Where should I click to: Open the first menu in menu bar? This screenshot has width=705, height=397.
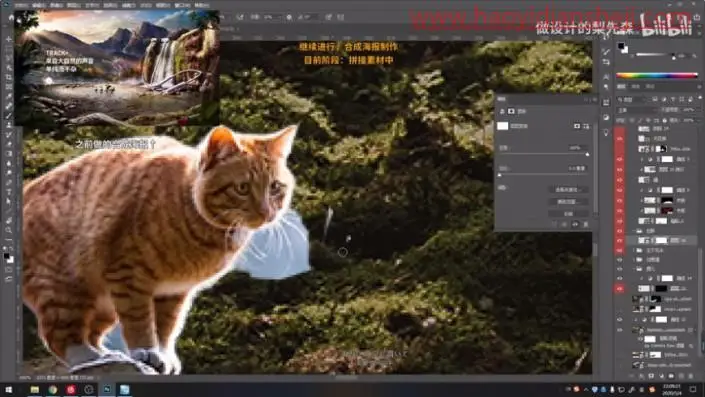pos(21,5)
